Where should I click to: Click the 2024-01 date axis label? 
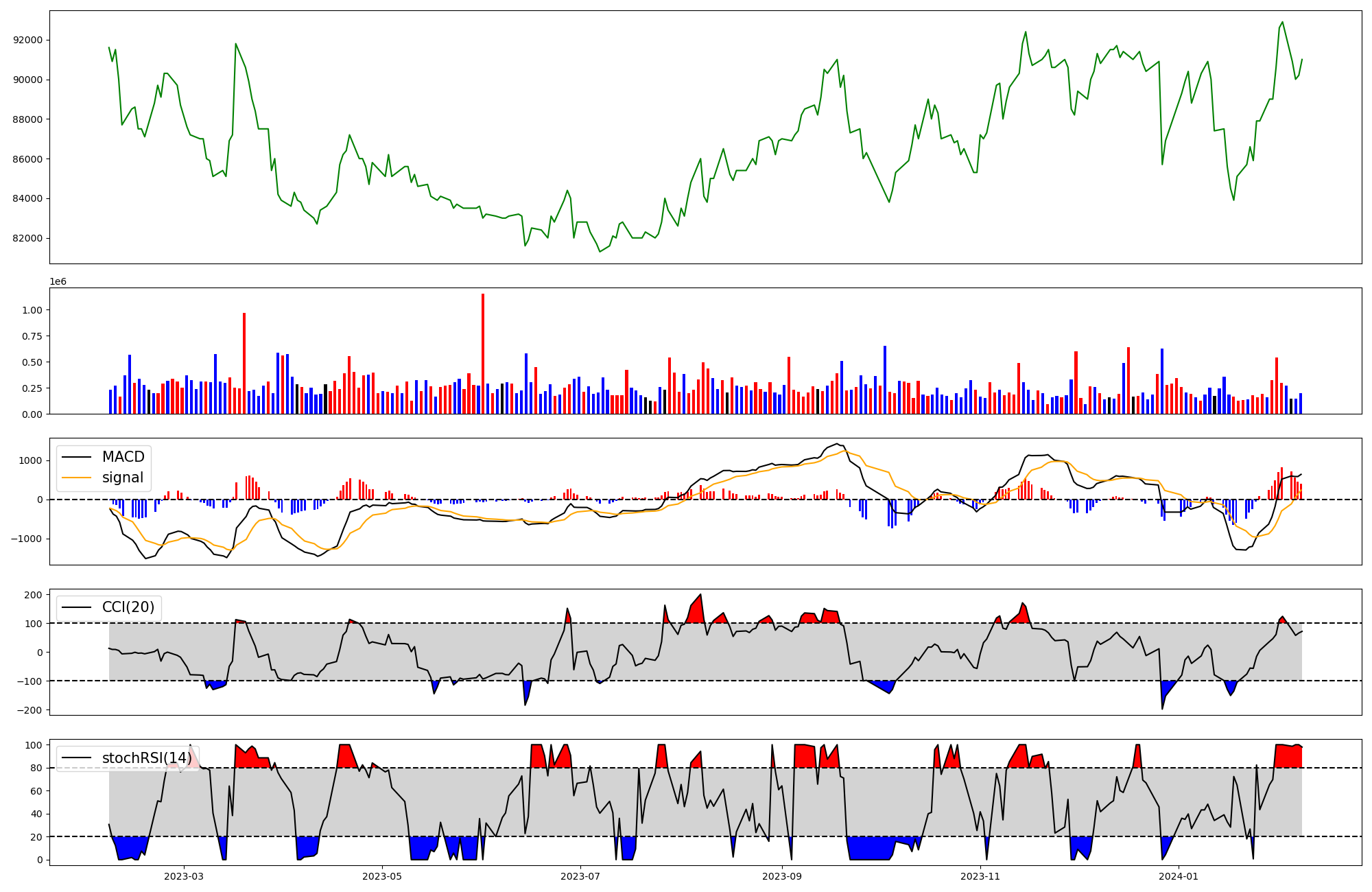(1179, 876)
